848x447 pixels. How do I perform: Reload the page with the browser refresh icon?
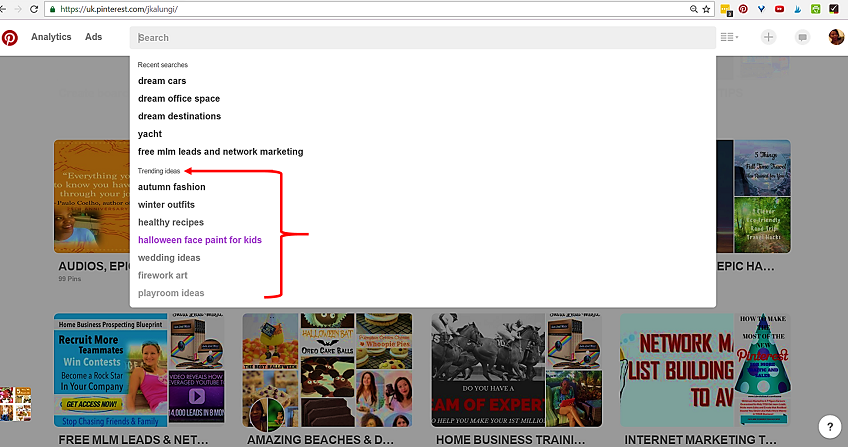34,9
